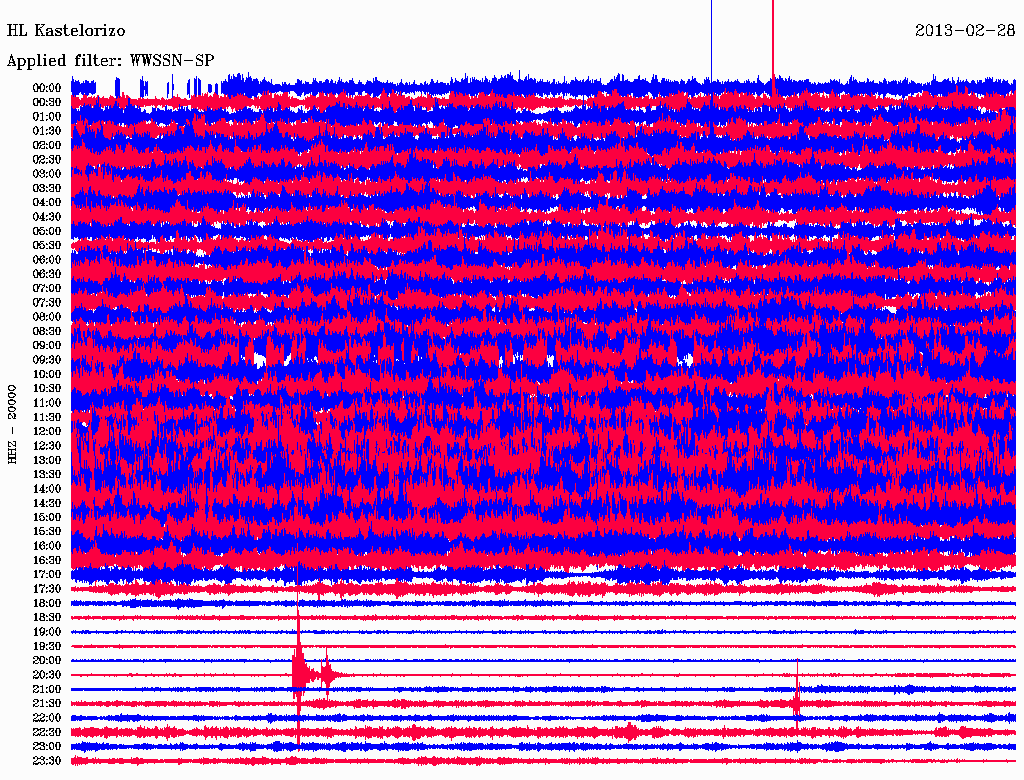
Task: Click the 02:30 time label
Action: point(47,159)
